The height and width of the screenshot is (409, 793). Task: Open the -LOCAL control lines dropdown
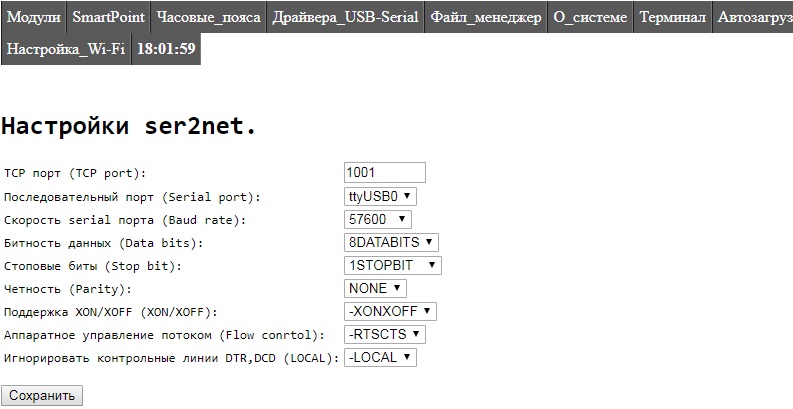[x=380, y=357]
